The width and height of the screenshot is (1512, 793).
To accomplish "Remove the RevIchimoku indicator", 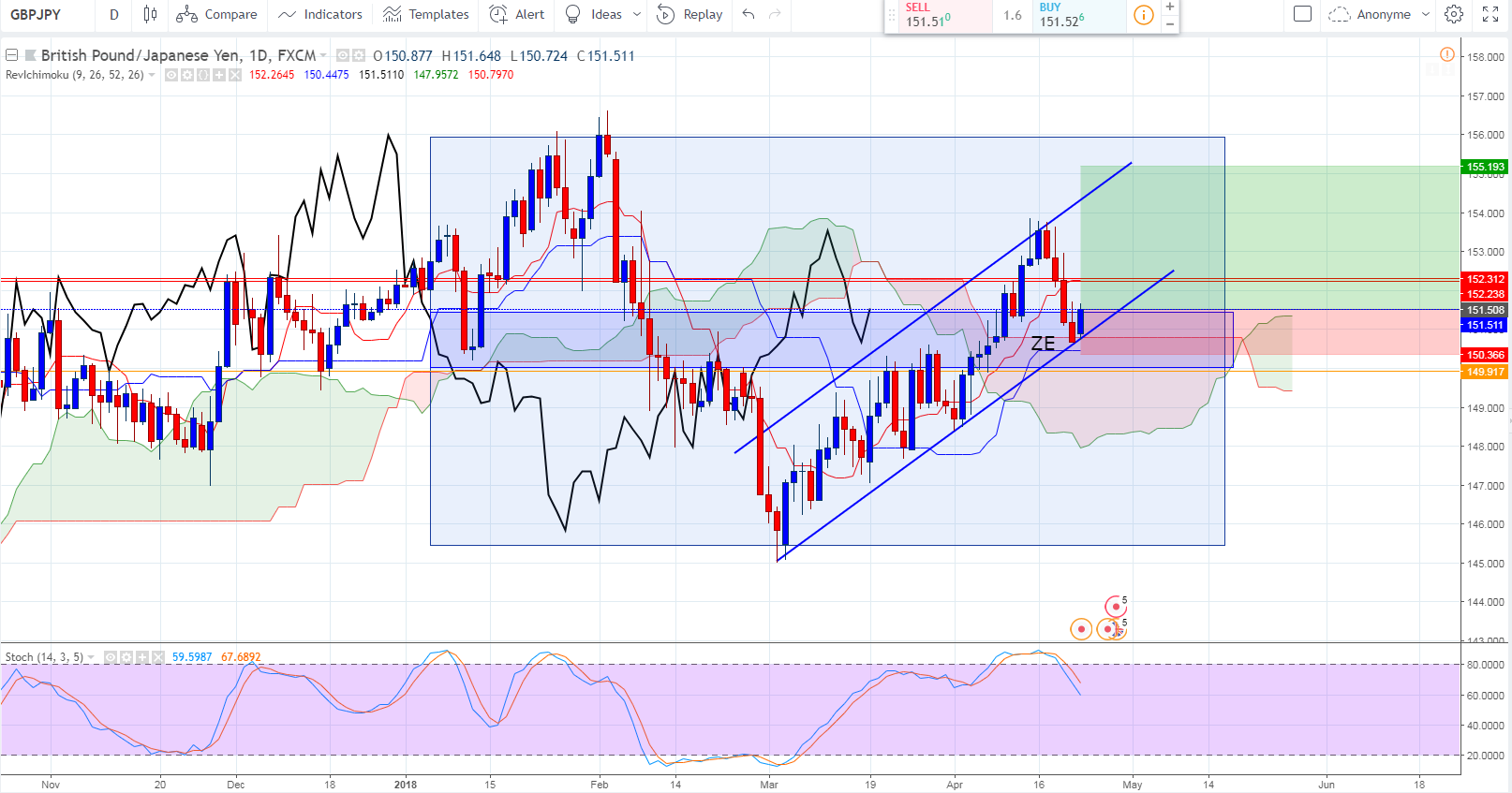I will click(235, 75).
